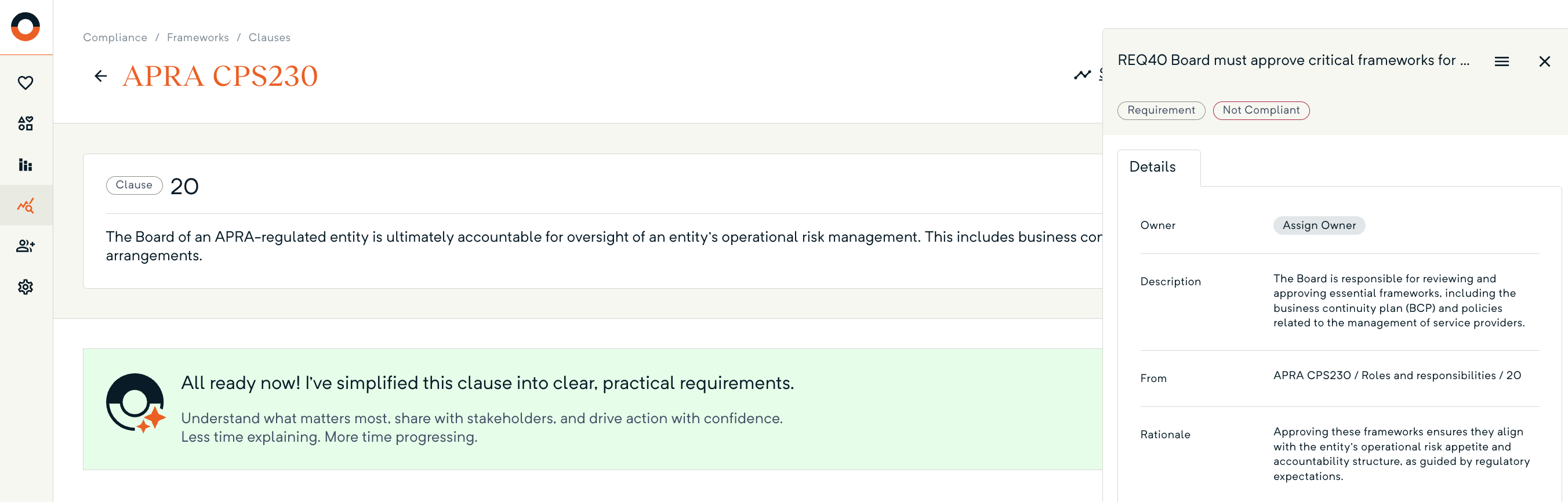Open the shapes icon in sidebar
This screenshot has height=502, width=1568.
coord(26,123)
